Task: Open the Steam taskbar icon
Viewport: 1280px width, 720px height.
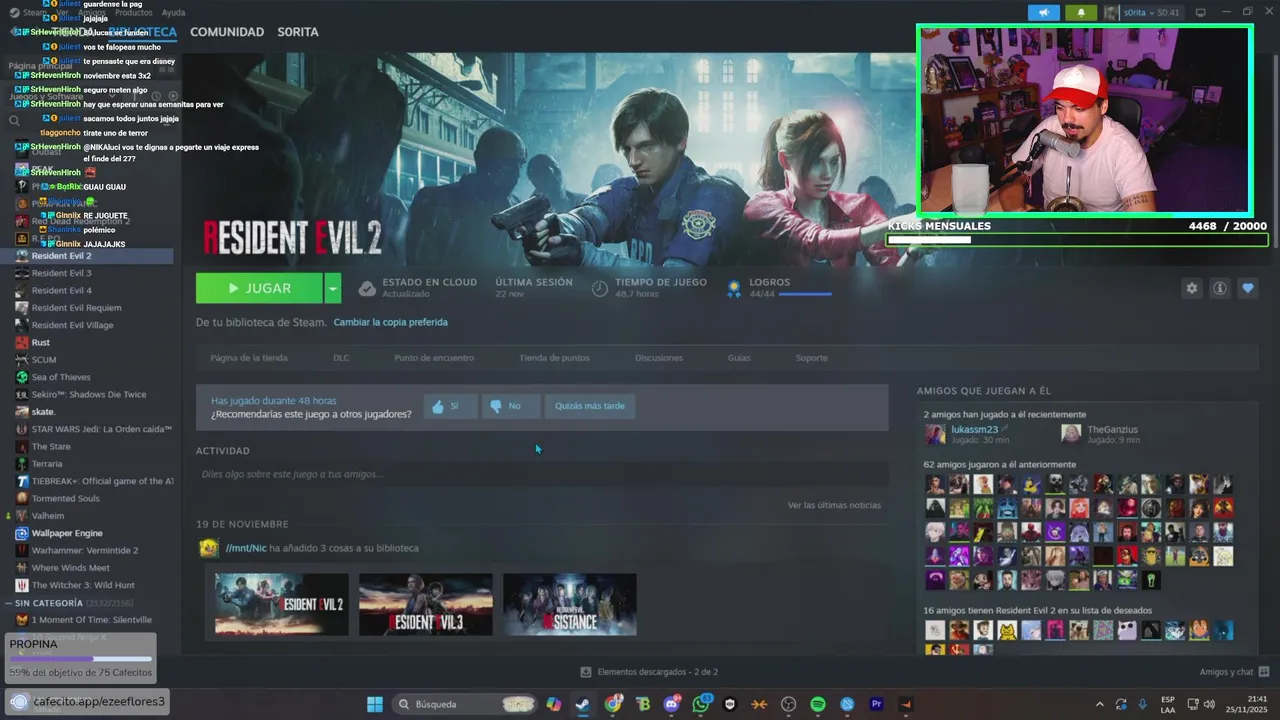Action: pyautogui.click(x=582, y=704)
